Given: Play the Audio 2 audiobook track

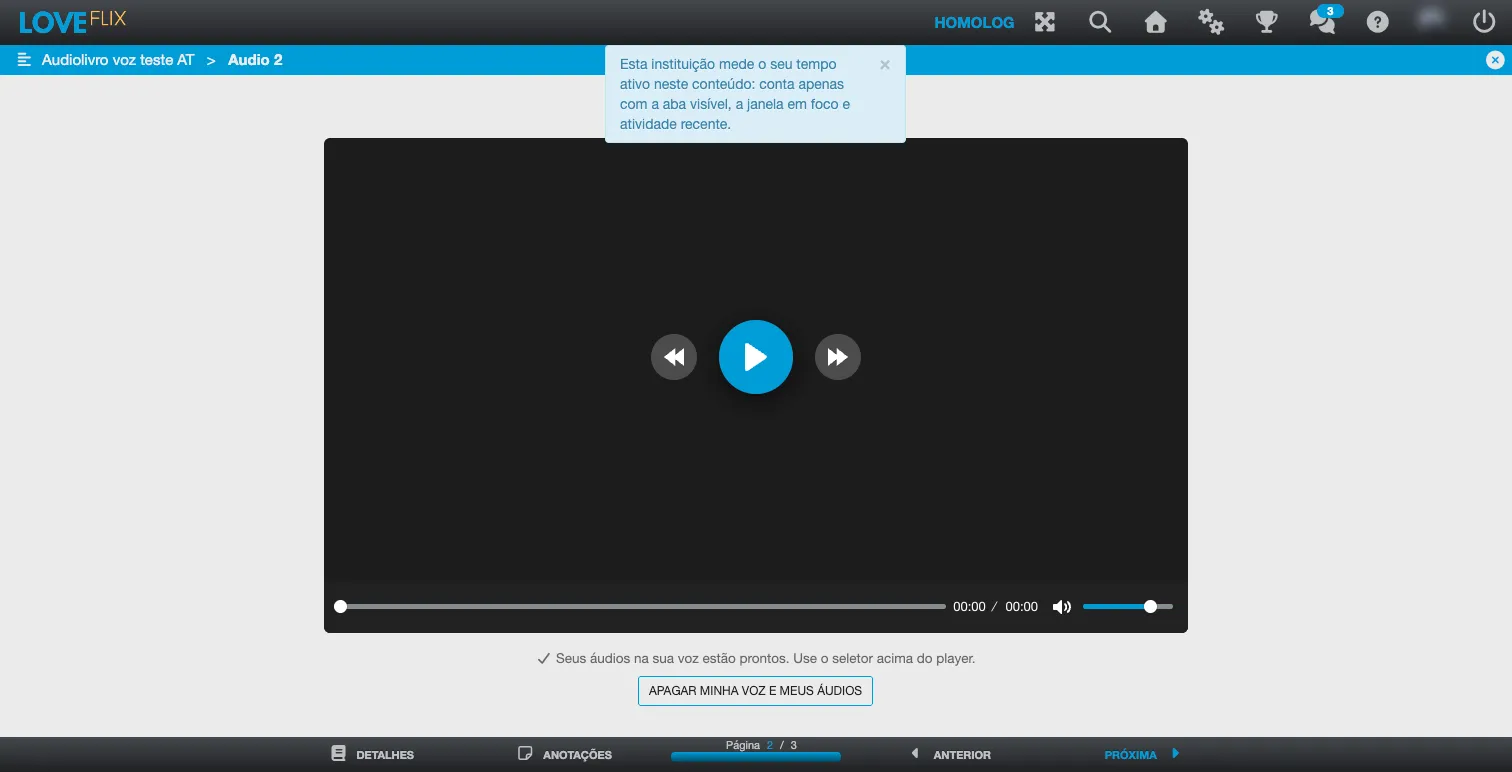Looking at the screenshot, I should point(756,357).
